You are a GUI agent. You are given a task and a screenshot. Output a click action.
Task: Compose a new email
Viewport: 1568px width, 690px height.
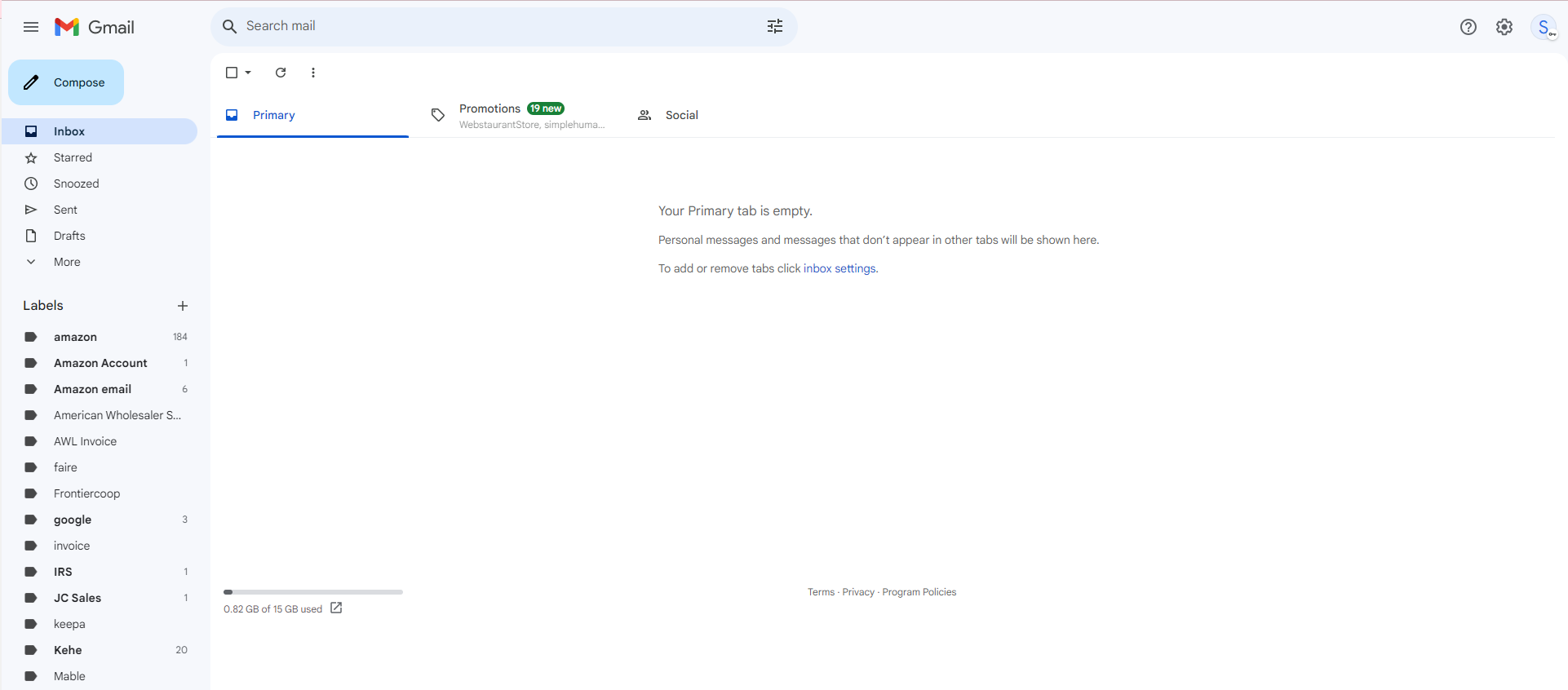(x=66, y=82)
